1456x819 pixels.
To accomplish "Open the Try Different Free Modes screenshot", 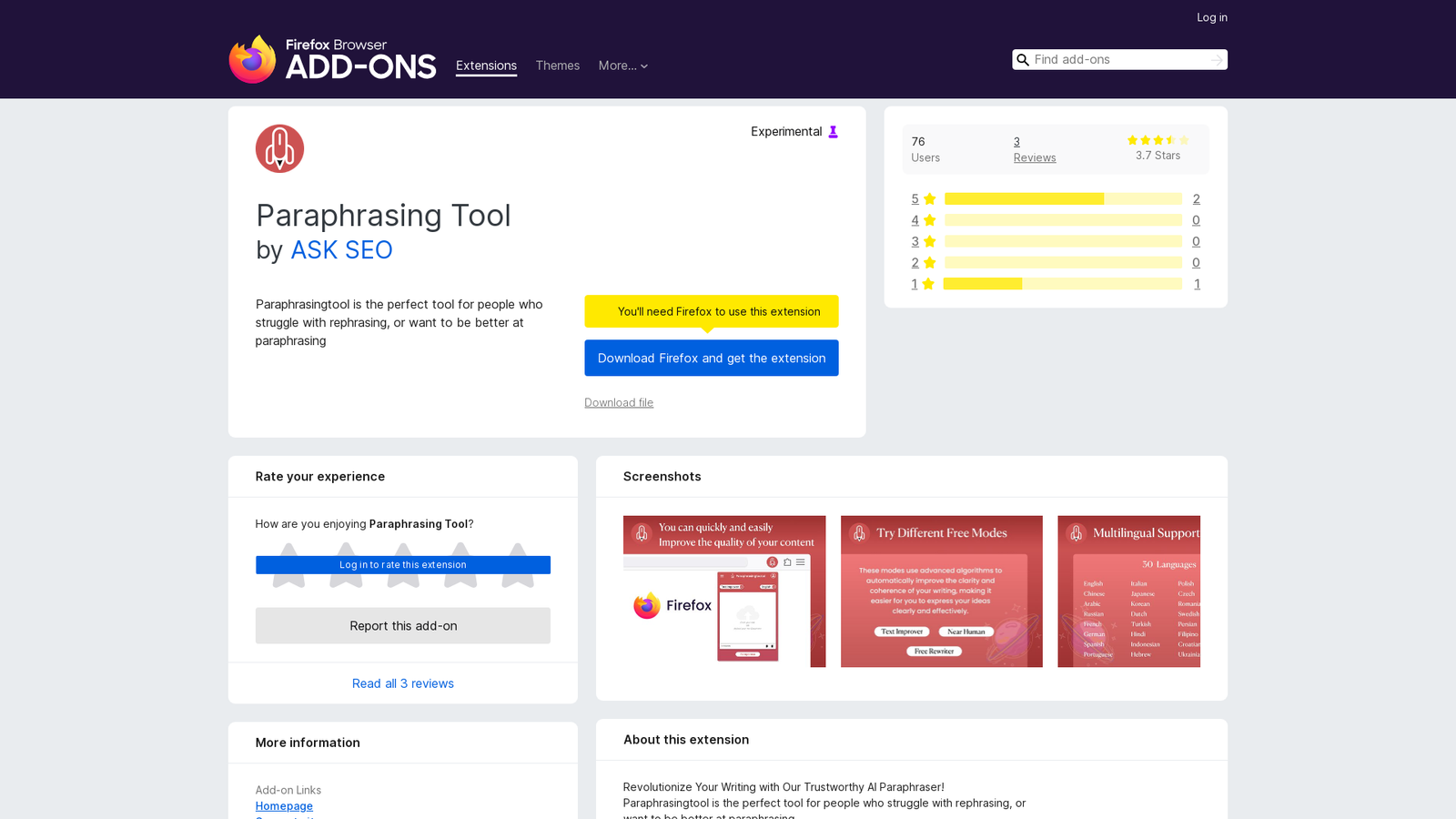I will tap(942, 591).
